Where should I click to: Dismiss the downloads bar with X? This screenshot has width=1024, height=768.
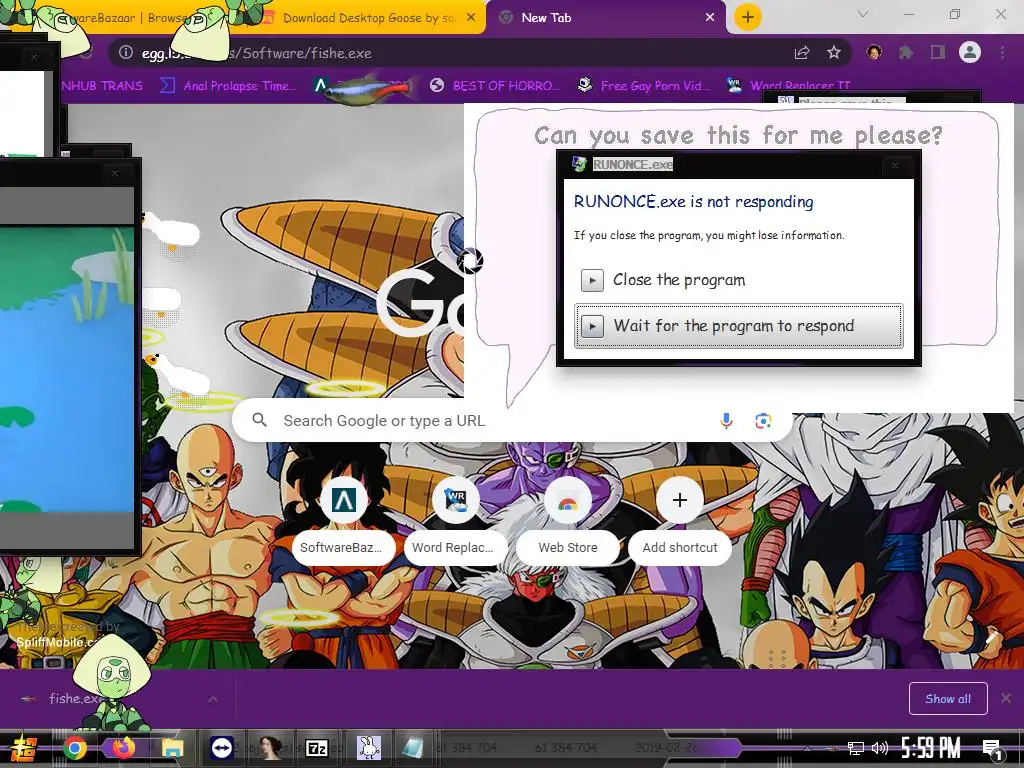tap(1006, 698)
